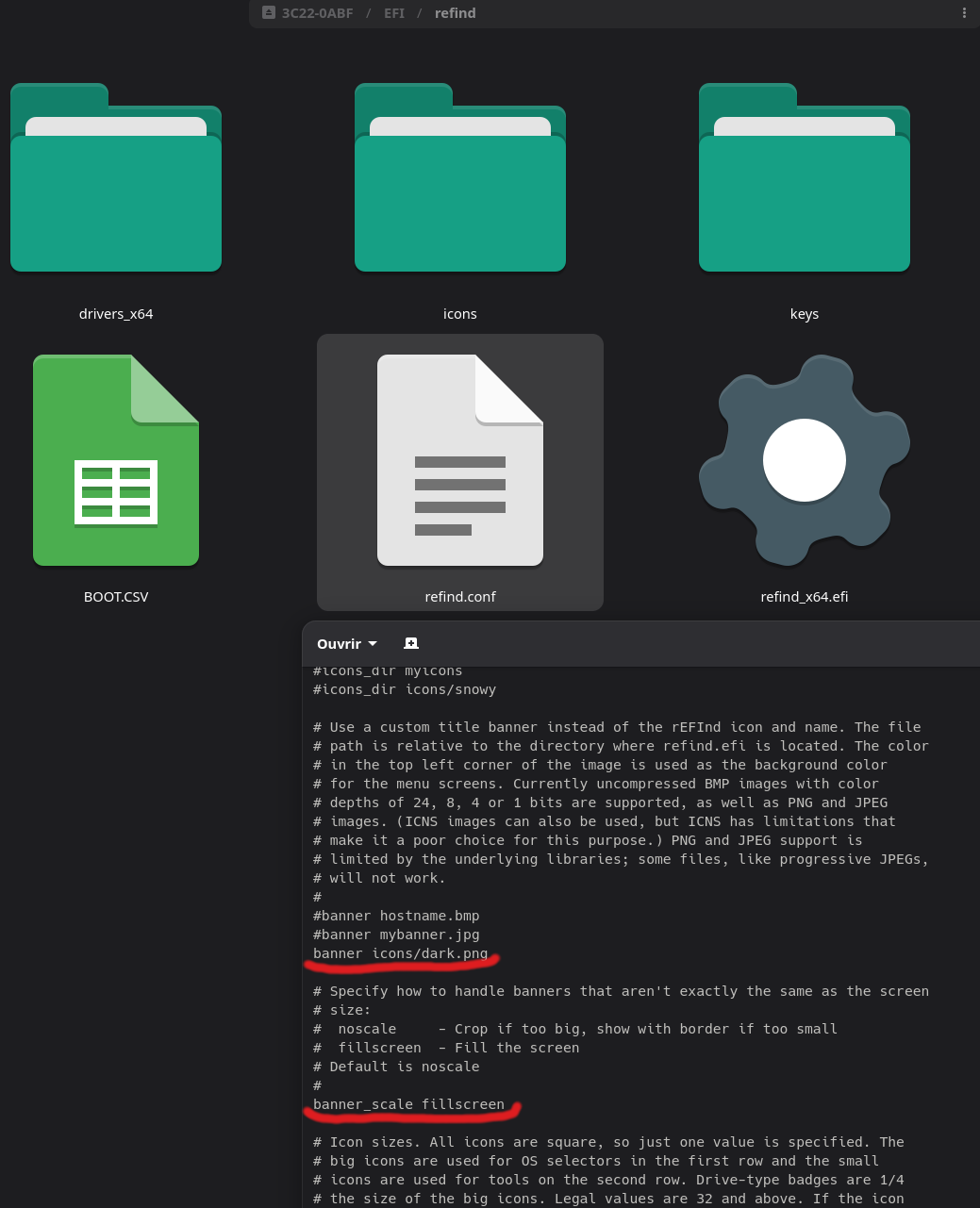
Task: Click the '# size:' comment line
Action: click(341, 1010)
